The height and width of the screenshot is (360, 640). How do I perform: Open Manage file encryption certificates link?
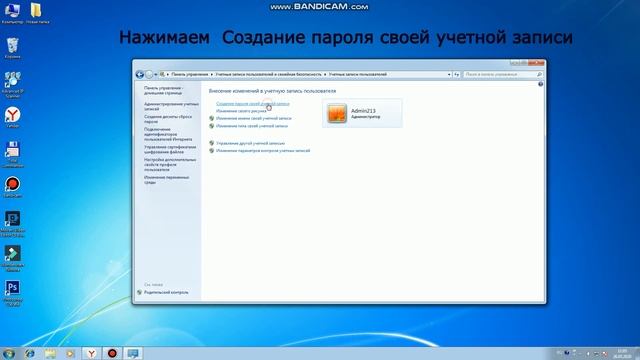[x=170, y=149]
